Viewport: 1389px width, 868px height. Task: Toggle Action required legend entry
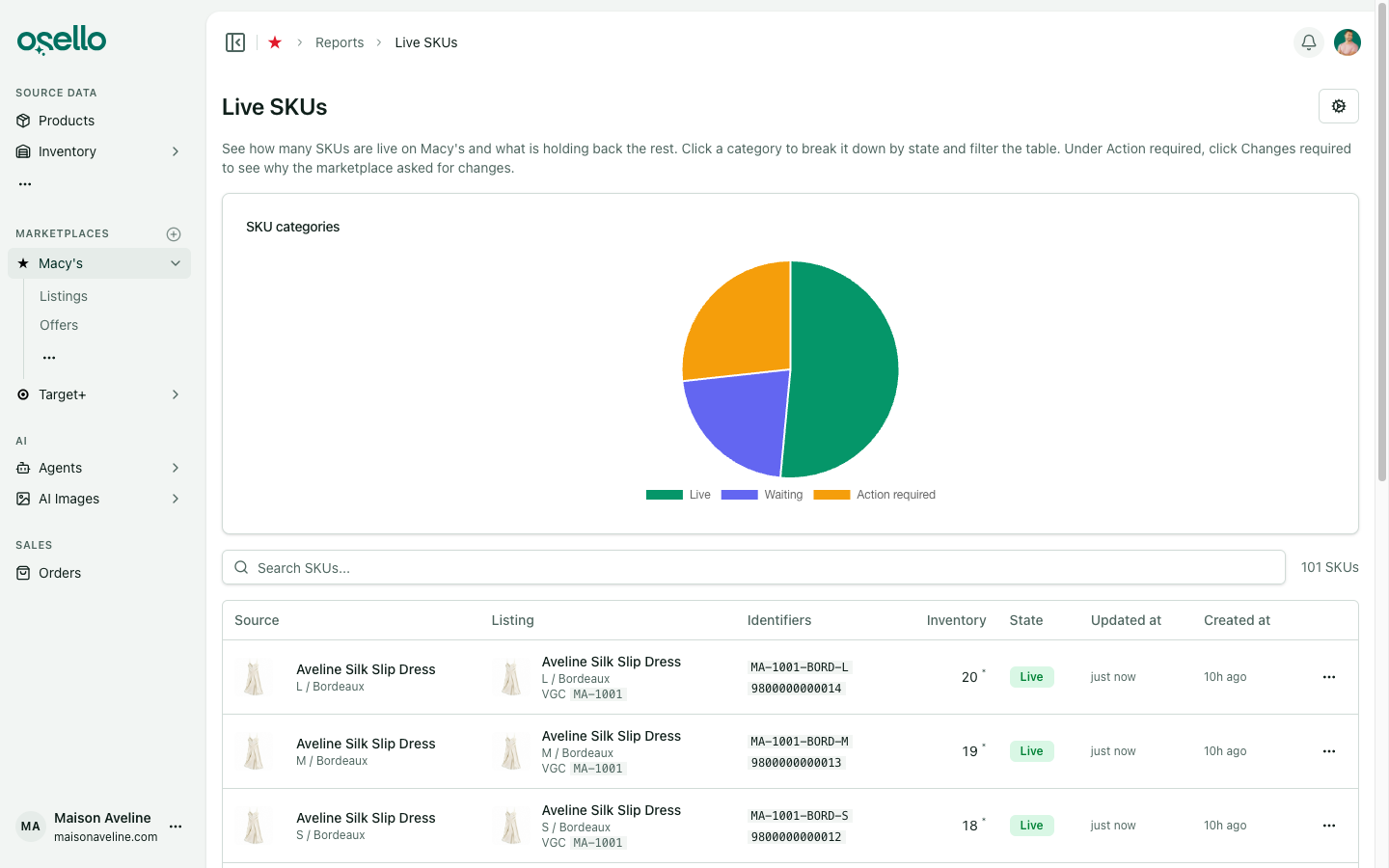click(875, 495)
